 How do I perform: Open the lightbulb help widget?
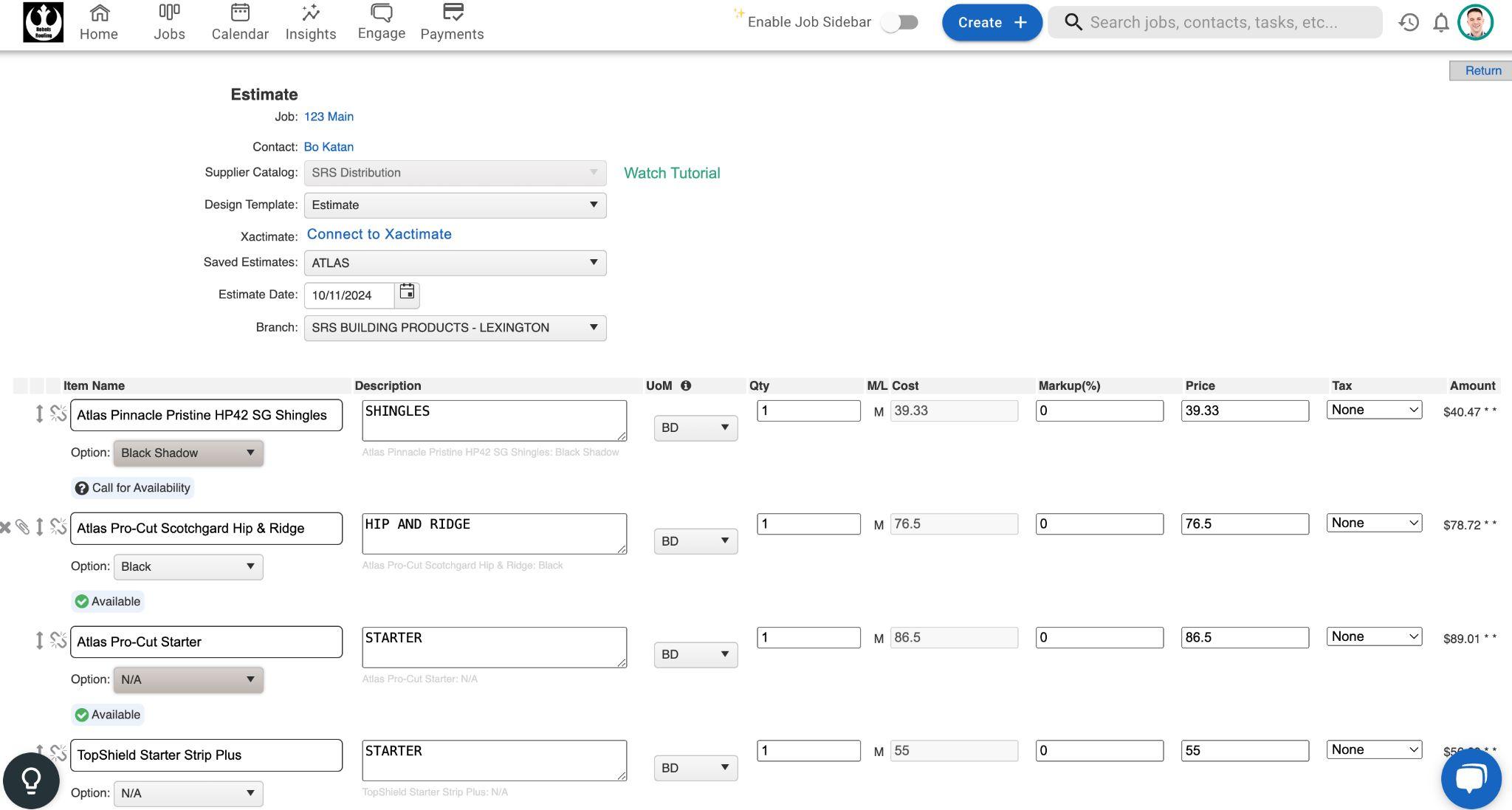point(31,780)
